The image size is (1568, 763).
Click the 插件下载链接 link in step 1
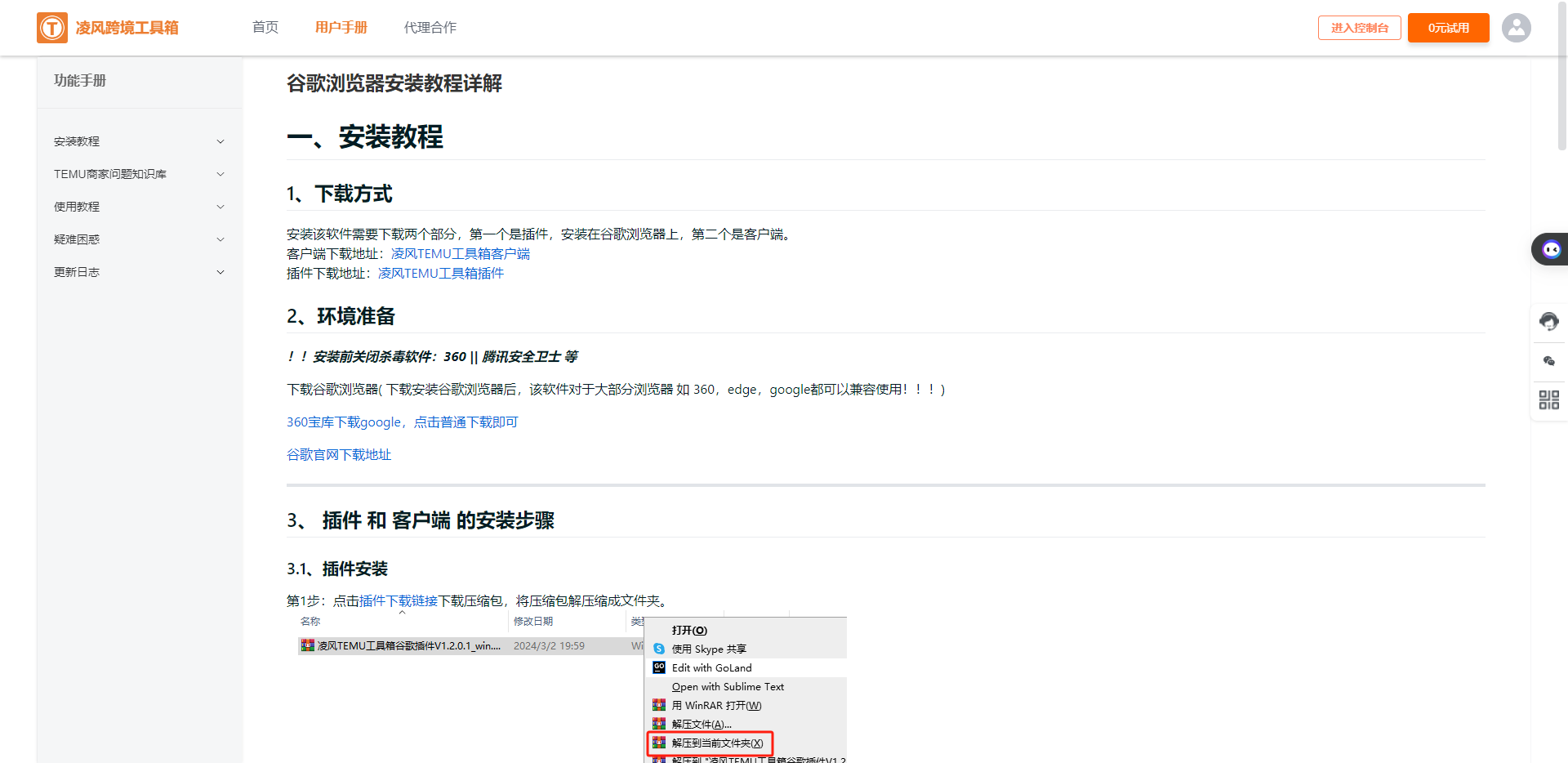click(x=399, y=601)
